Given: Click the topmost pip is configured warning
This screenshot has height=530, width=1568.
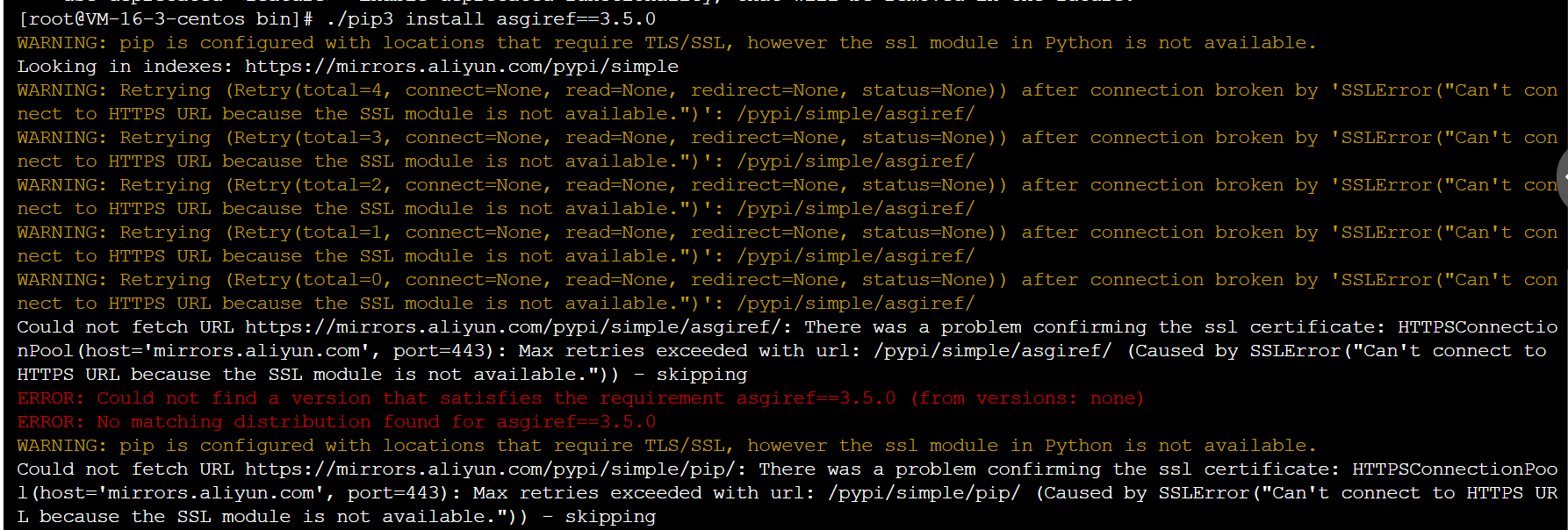Looking at the screenshot, I should [666, 42].
